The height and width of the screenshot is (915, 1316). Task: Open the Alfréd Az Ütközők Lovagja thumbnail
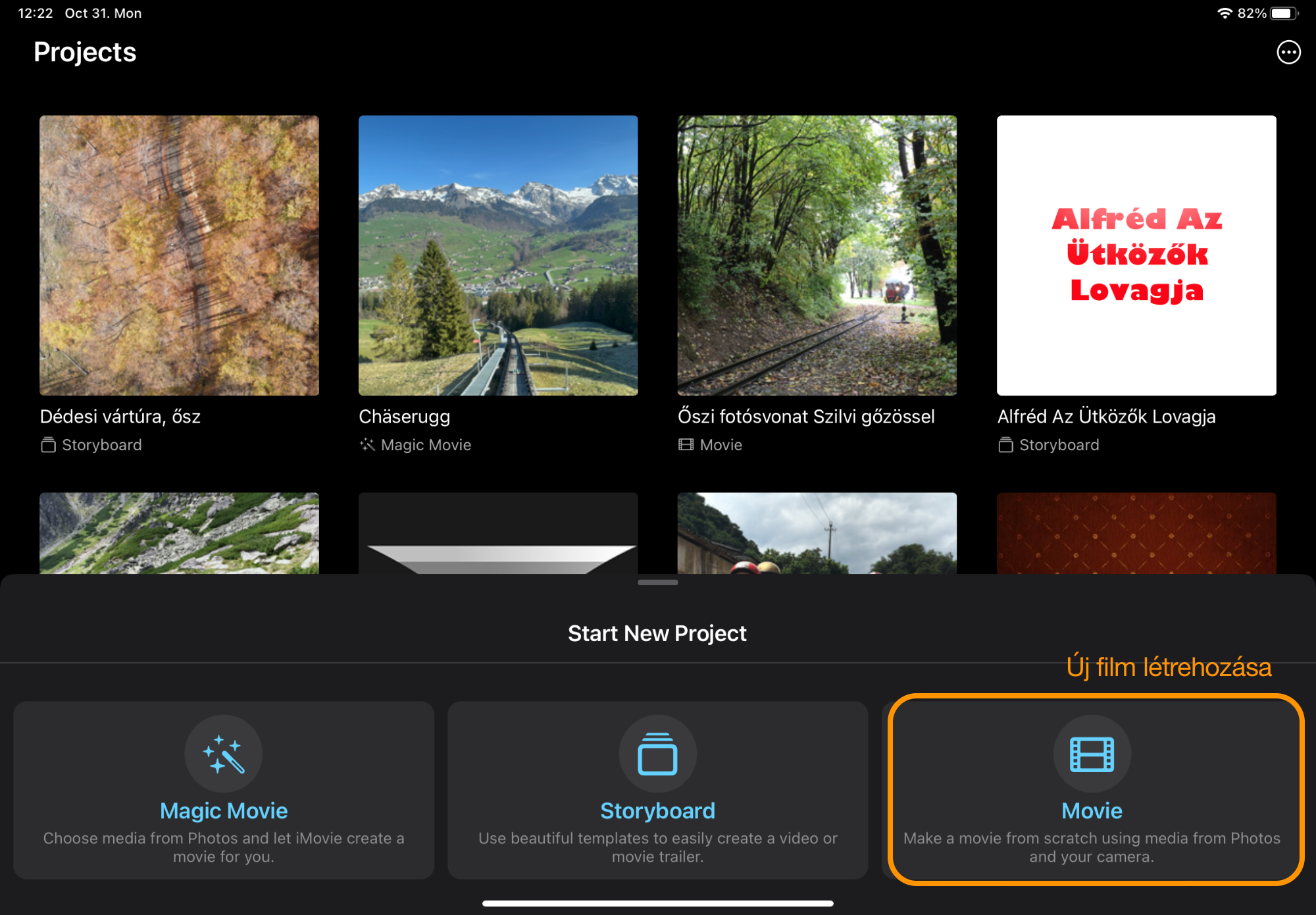coord(1136,255)
